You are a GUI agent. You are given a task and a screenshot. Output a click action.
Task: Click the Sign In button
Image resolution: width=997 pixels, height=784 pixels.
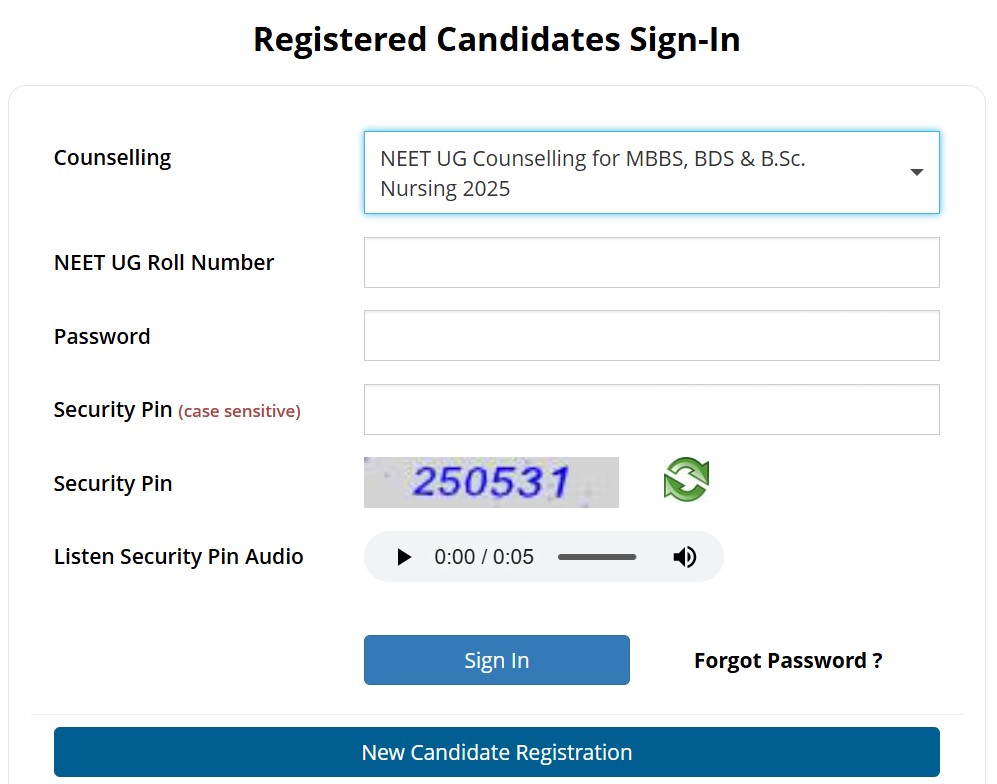(x=496, y=660)
